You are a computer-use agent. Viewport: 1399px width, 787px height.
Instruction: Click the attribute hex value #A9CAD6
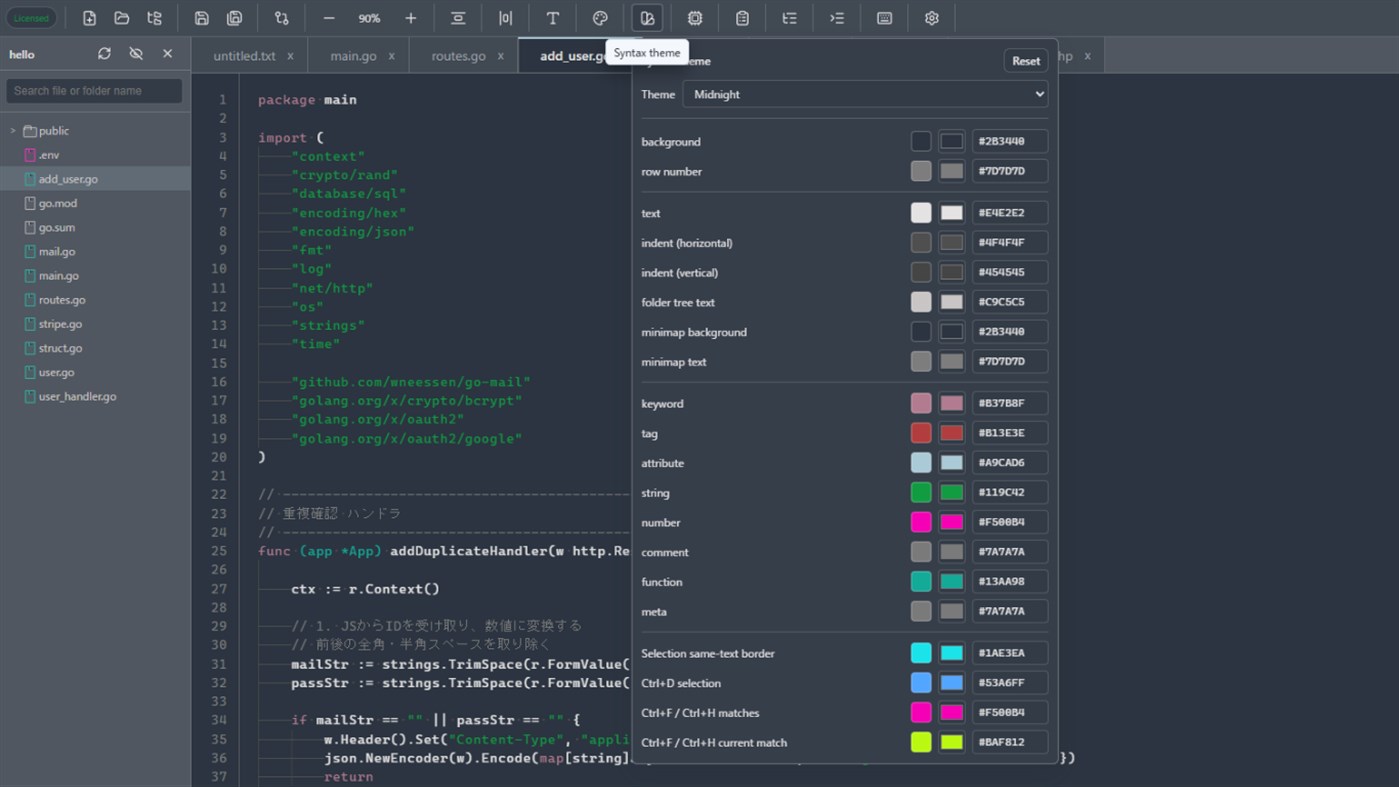[x=1010, y=463]
